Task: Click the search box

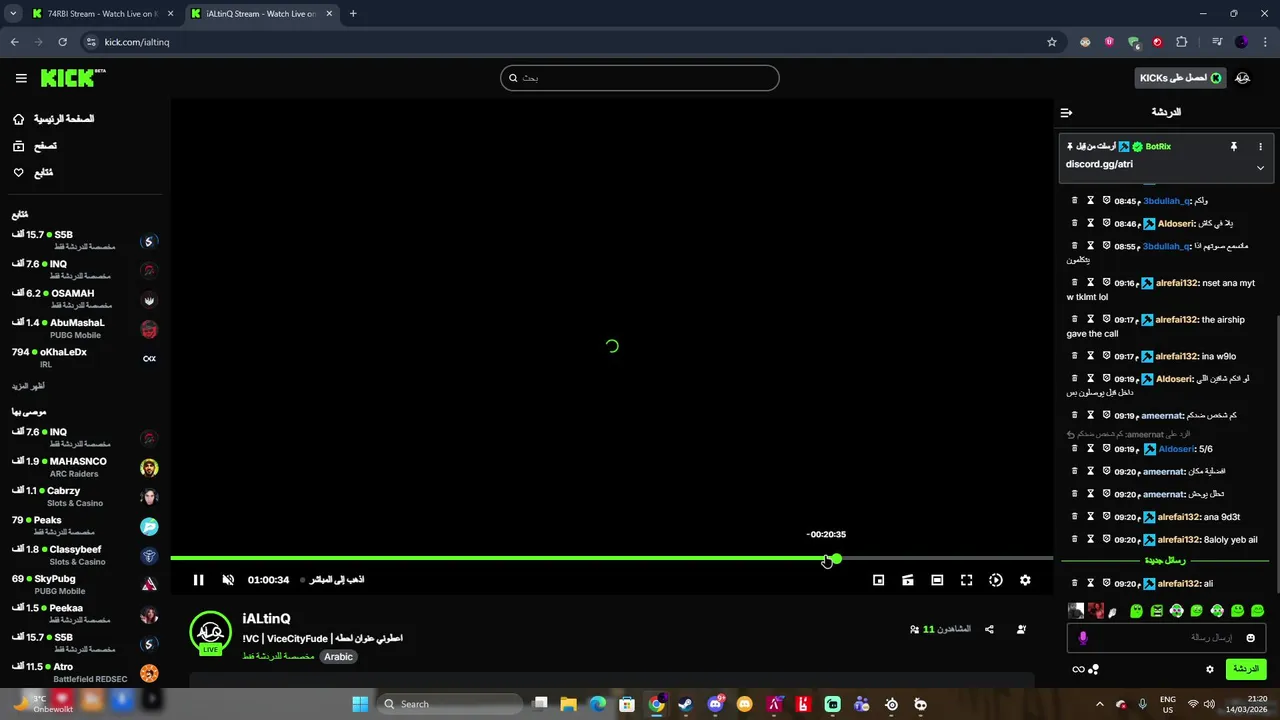Action: (640, 78)
